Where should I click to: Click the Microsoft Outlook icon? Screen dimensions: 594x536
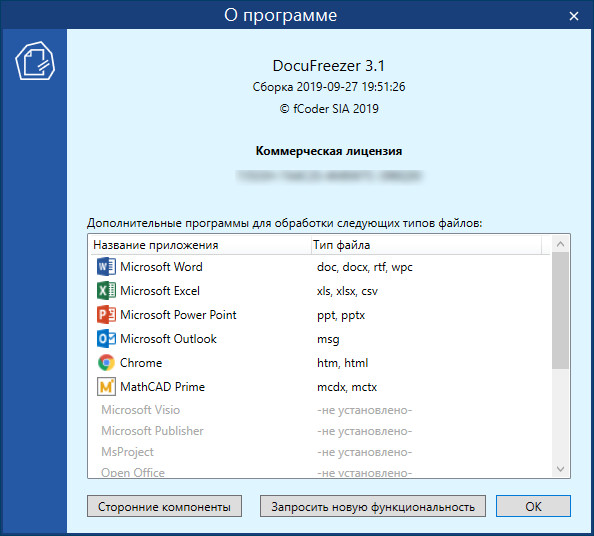(x=106, y=339)
